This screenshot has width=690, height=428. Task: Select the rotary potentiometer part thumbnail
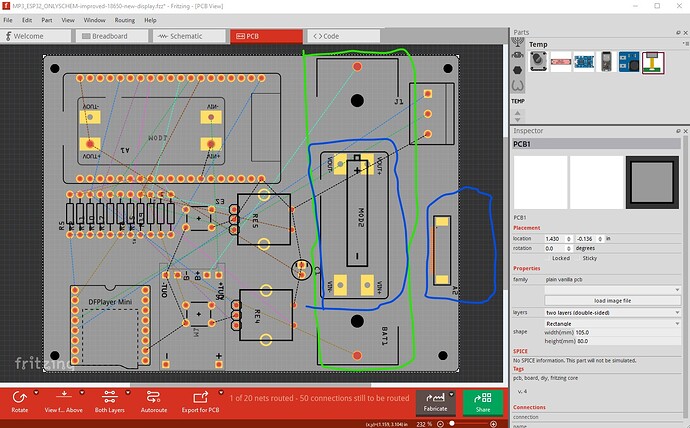tap(538, 62)
